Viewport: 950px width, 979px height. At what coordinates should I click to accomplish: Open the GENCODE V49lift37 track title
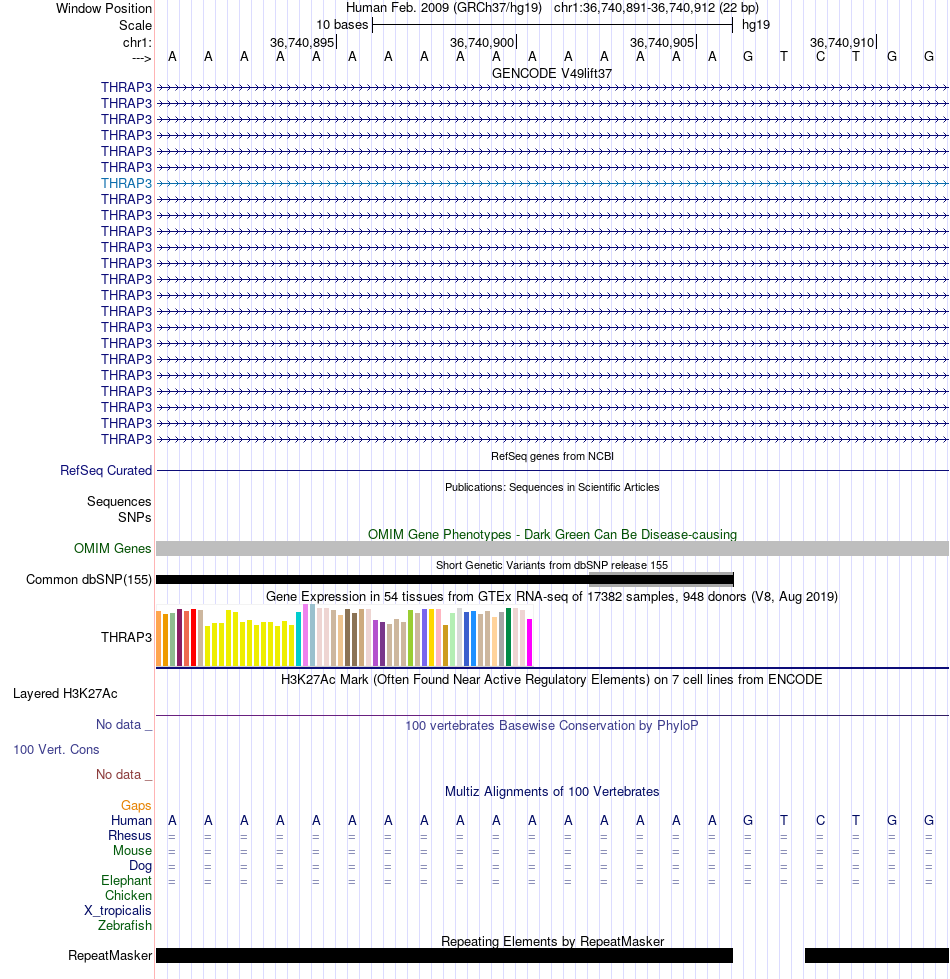pyautogui.click(x=552, y=73)
